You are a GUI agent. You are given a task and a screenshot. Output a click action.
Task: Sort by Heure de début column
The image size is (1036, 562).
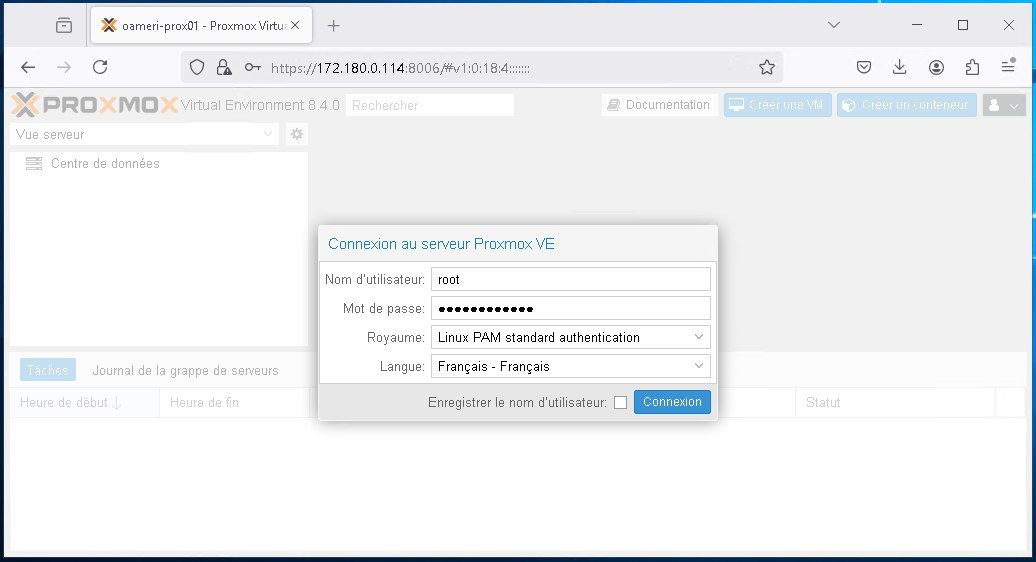coord(85,402)
